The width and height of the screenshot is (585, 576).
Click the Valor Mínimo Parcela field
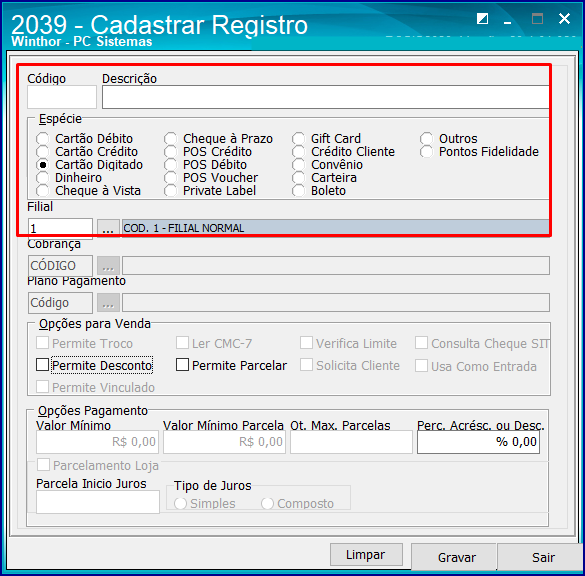tap(224, 442)
